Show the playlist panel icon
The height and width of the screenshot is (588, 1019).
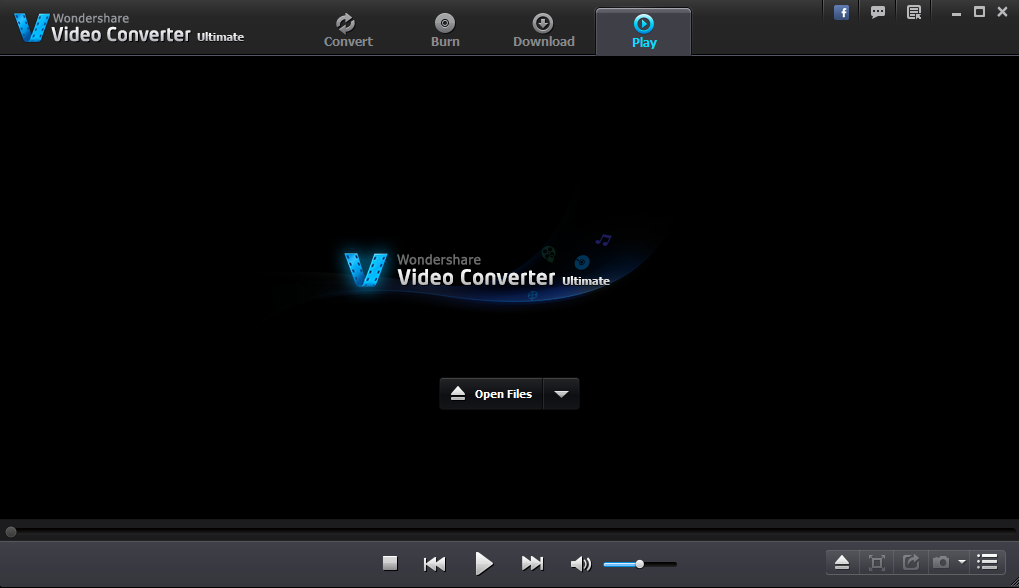coord(987,563)
